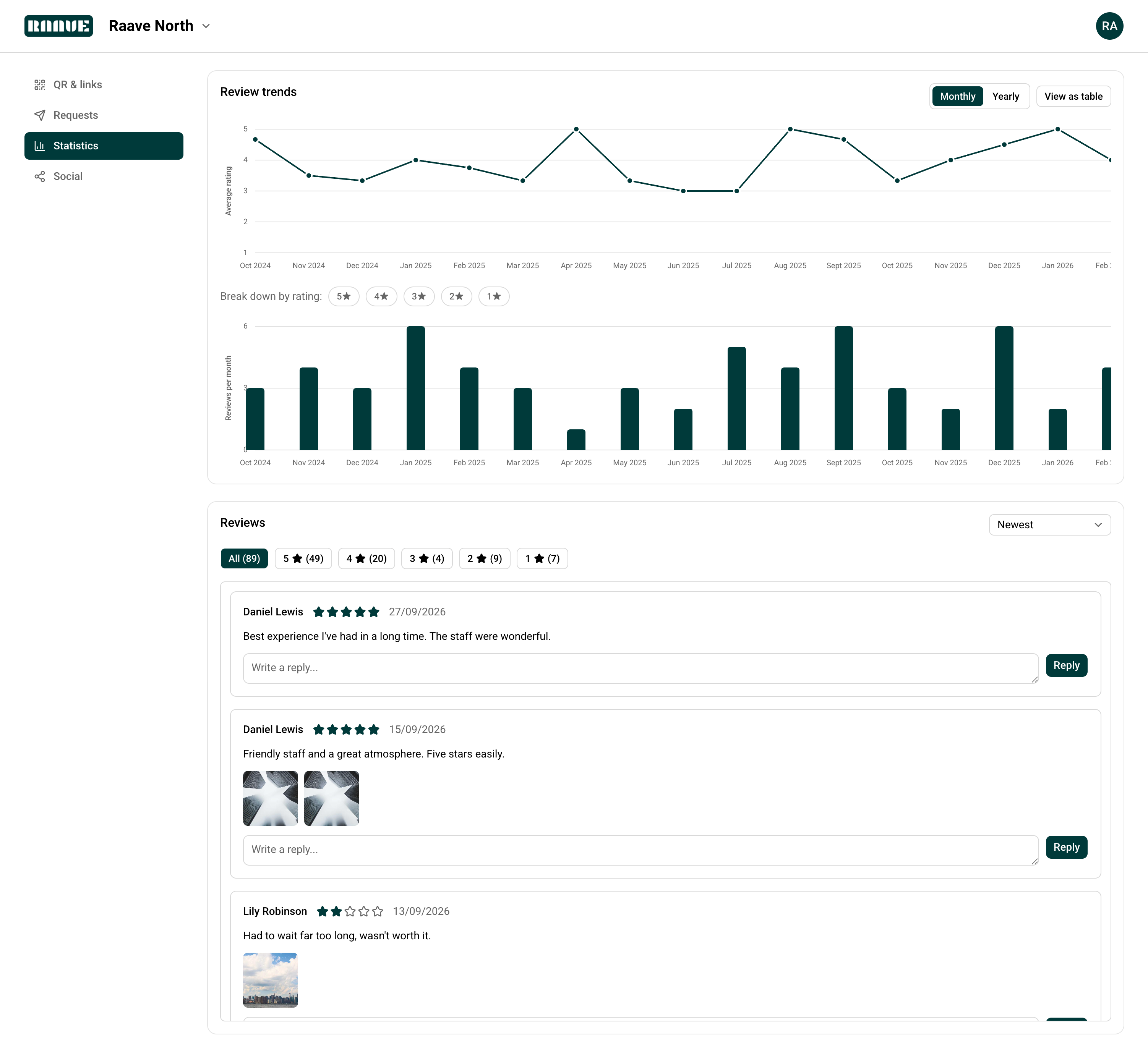Click the star rating on 27/09/2026 review

(x=346, y=612)
